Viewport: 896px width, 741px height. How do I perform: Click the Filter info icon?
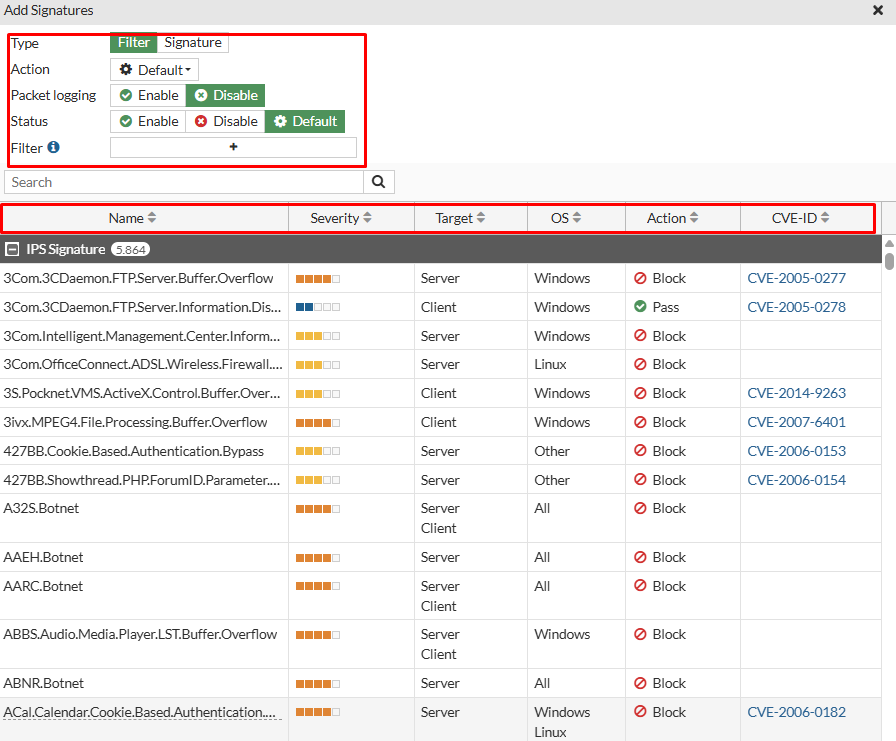tap(53, 147)
